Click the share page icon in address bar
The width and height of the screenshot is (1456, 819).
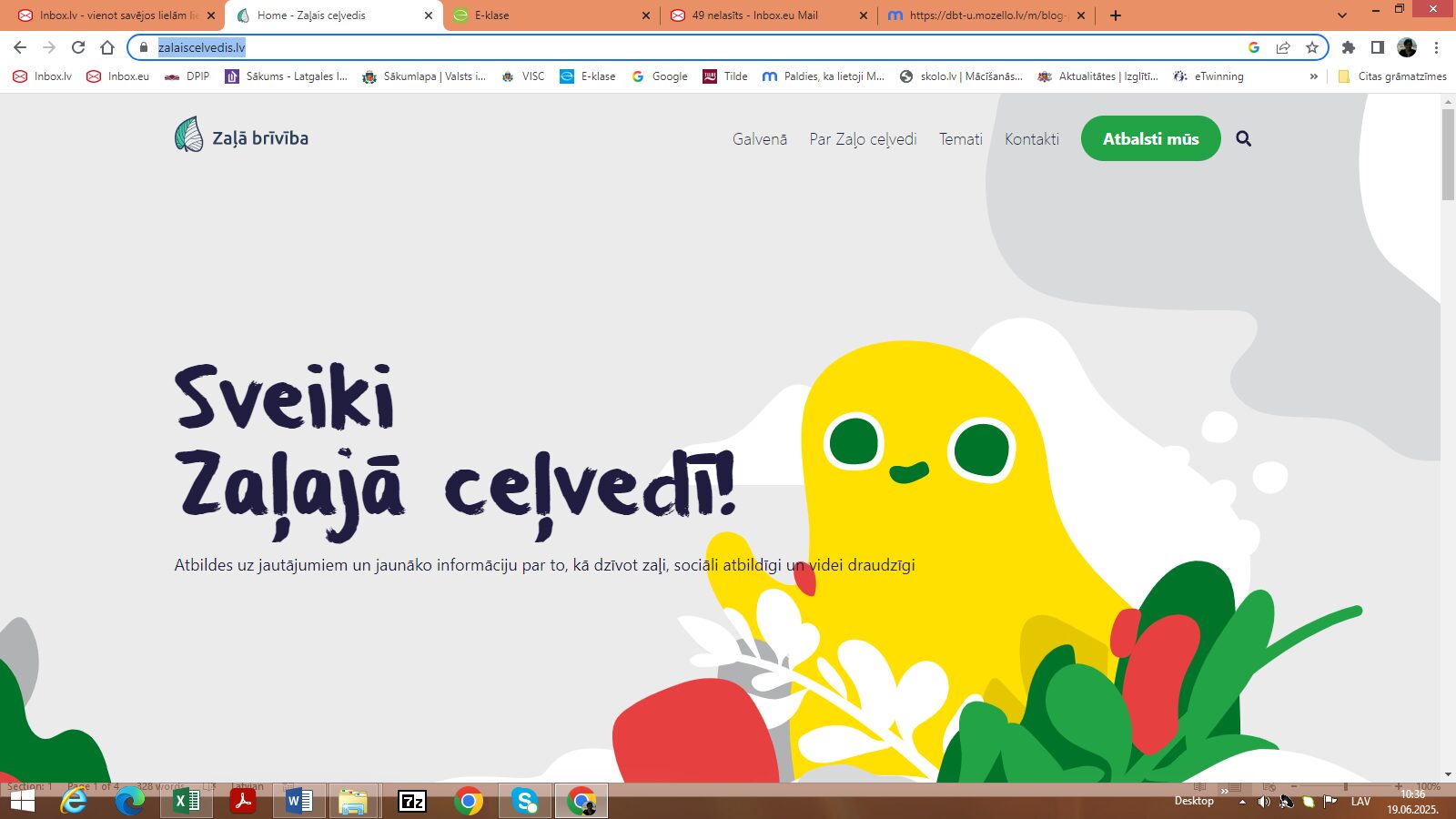click(1283, 47)
